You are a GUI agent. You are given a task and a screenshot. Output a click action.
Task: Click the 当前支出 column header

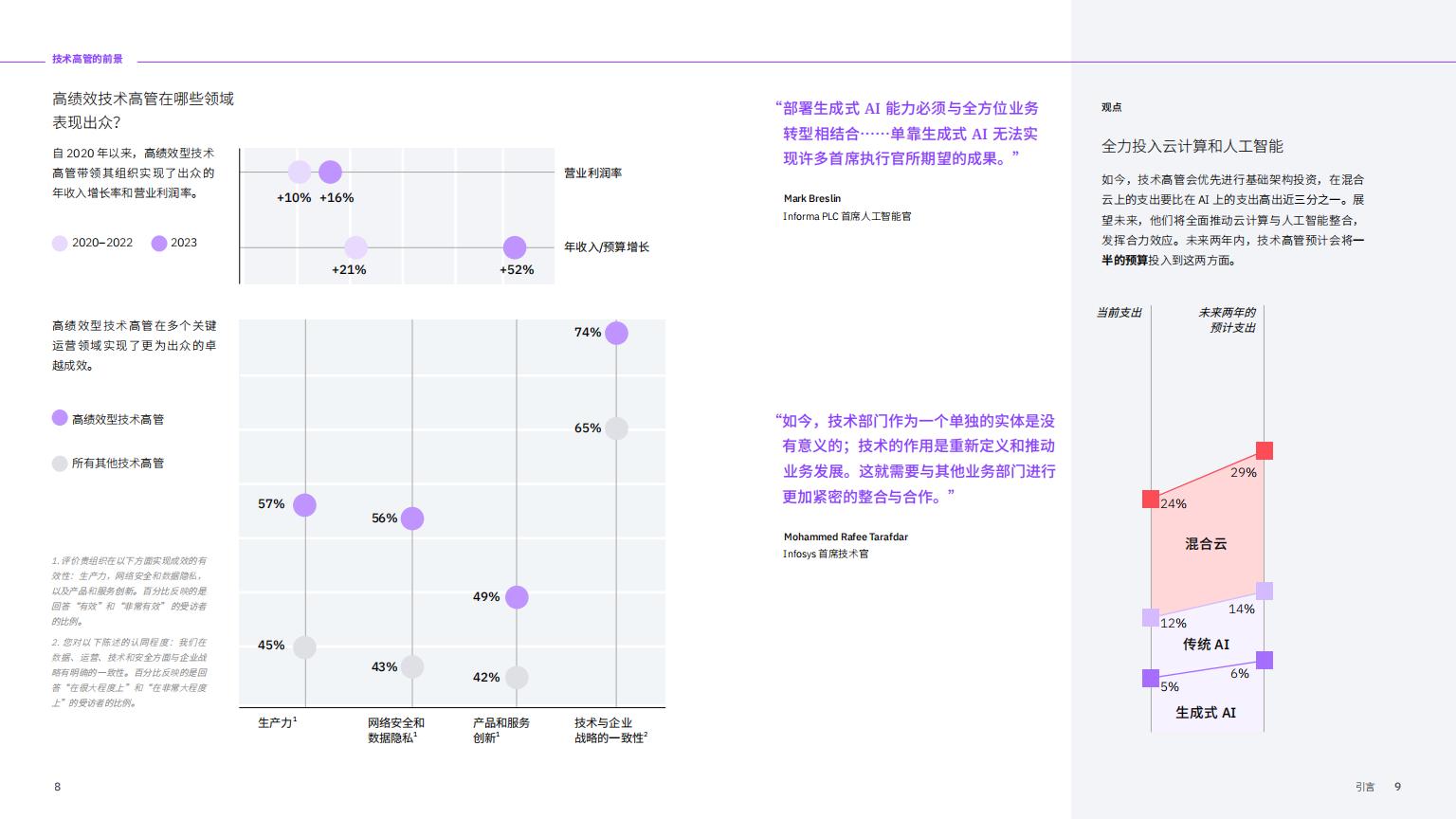click(x=1119, y=312)
